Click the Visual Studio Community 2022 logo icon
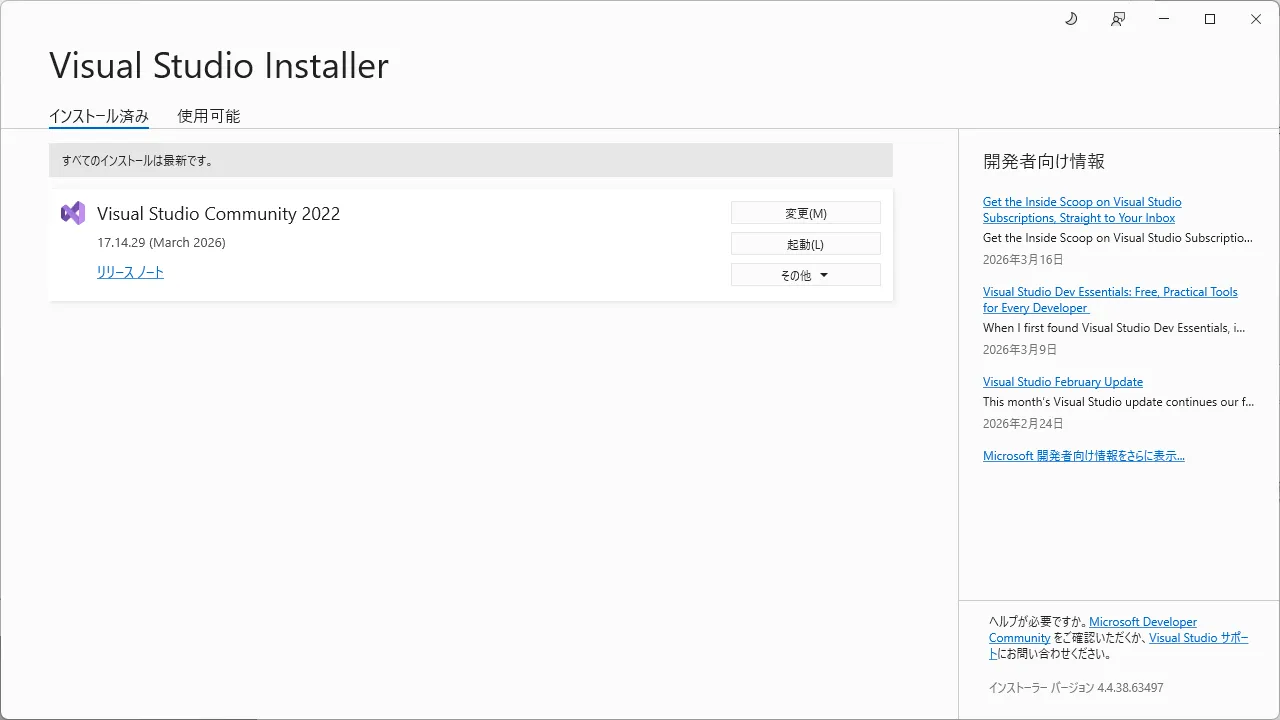The height and width of the screenshot is (720, 1280). click(72, 212)
